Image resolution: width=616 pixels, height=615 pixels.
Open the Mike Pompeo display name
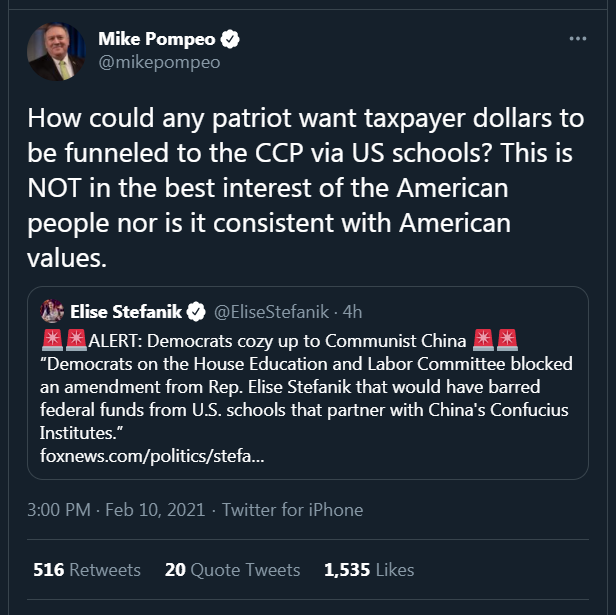pos(156,39)
